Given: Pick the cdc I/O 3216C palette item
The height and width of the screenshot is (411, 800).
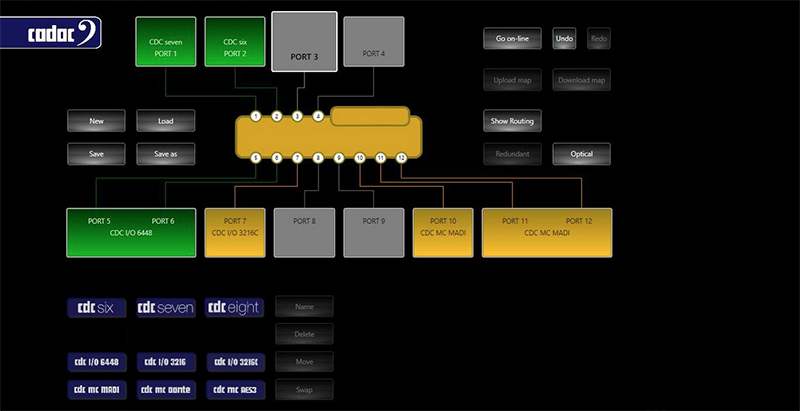Looking at the screenshot, I should click(236, 362).
